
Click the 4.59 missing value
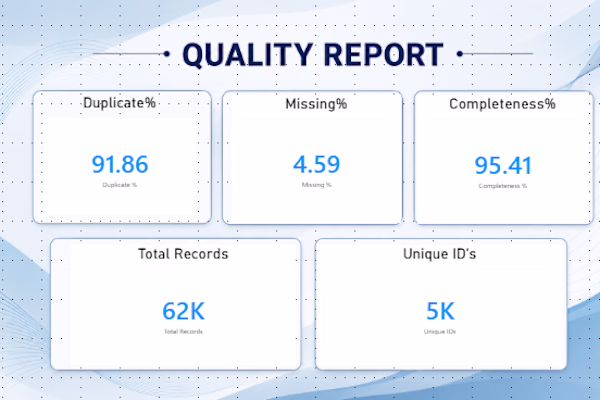[x=316, y=164]
